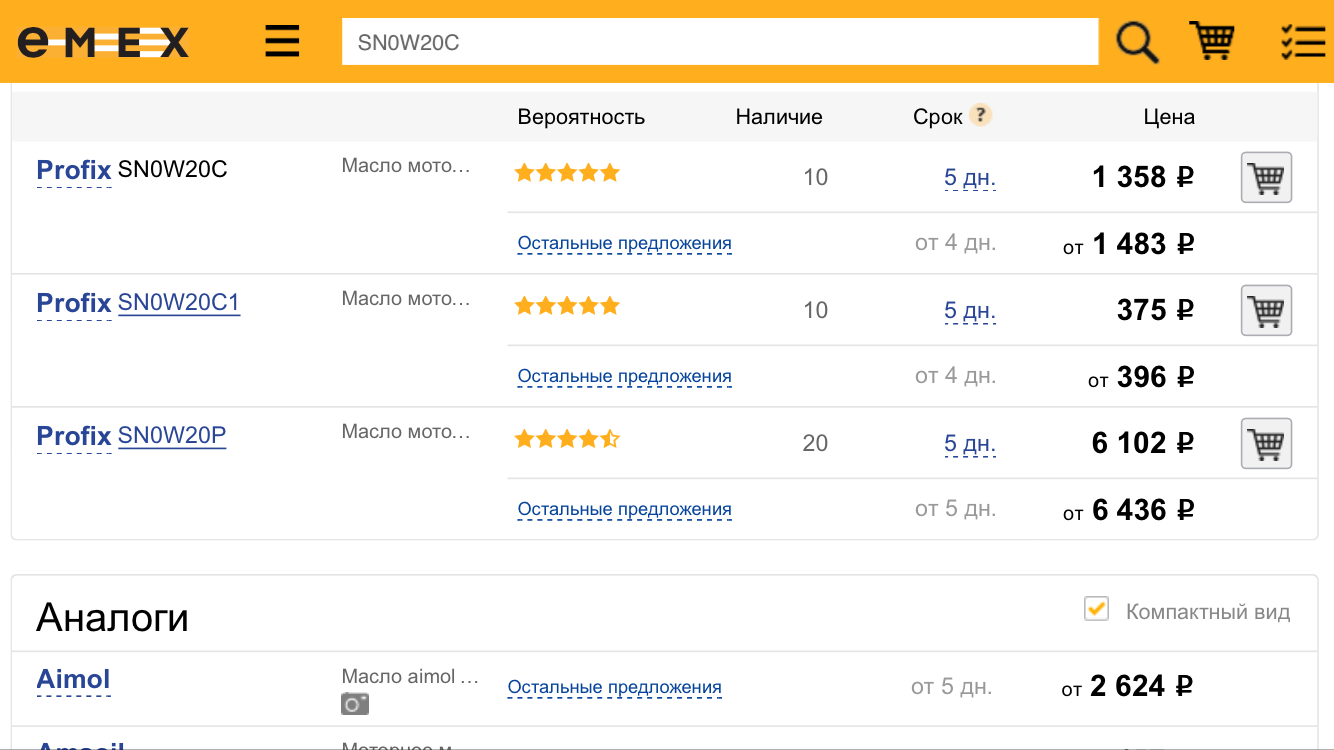Expand Остальные предложения for Aimol

614,687
